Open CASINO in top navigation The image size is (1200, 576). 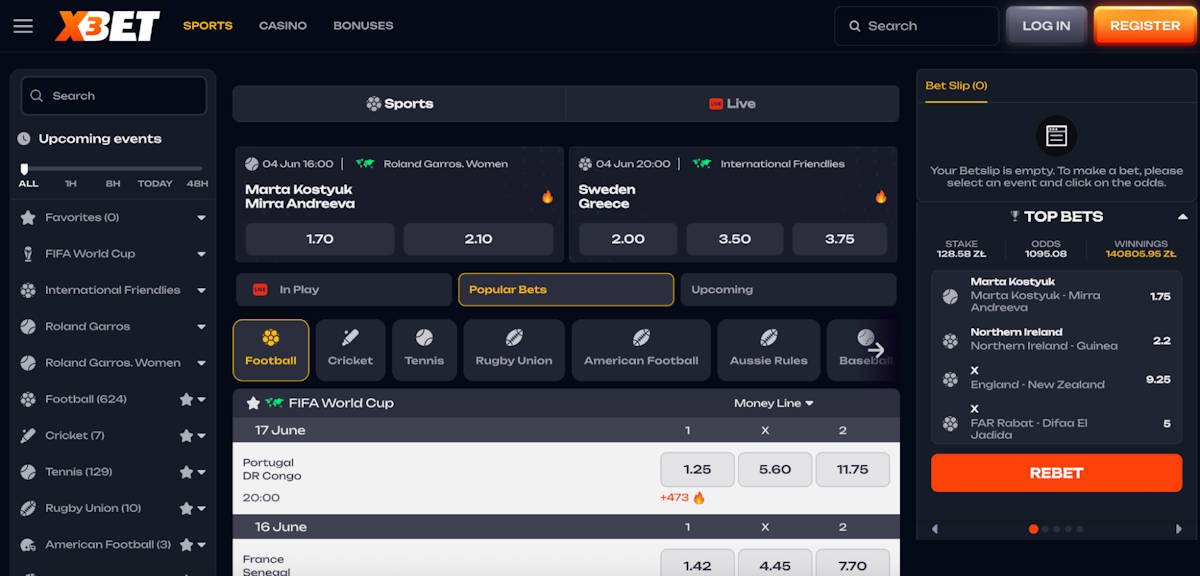tap(283, 26)
